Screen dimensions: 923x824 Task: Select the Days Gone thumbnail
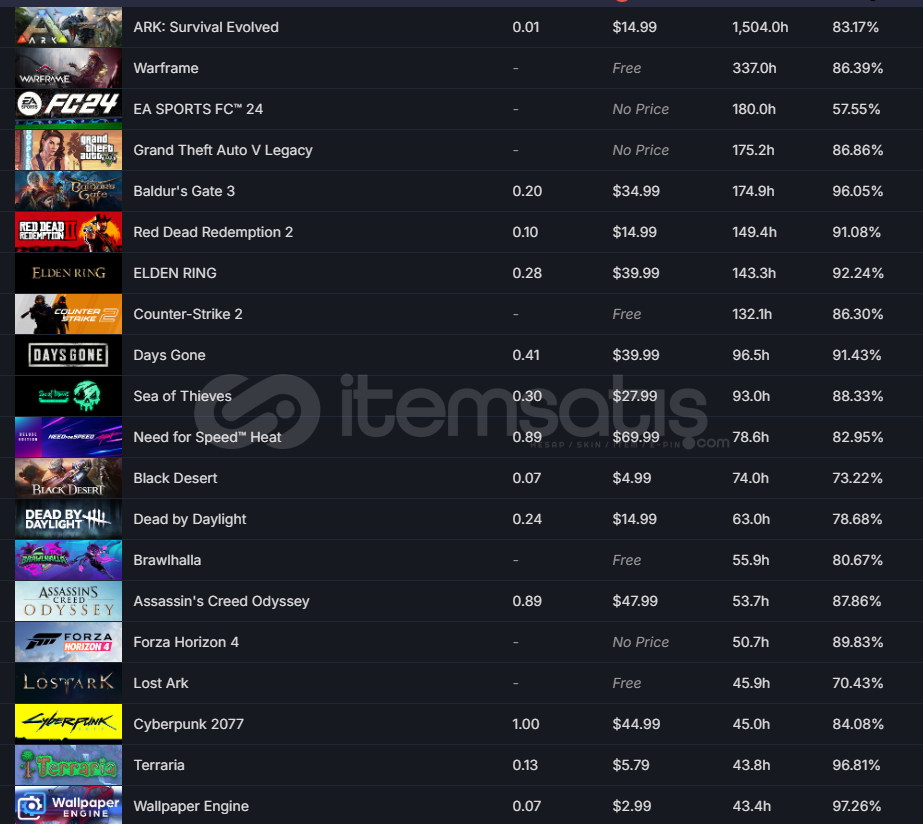[x=68, y=355]
